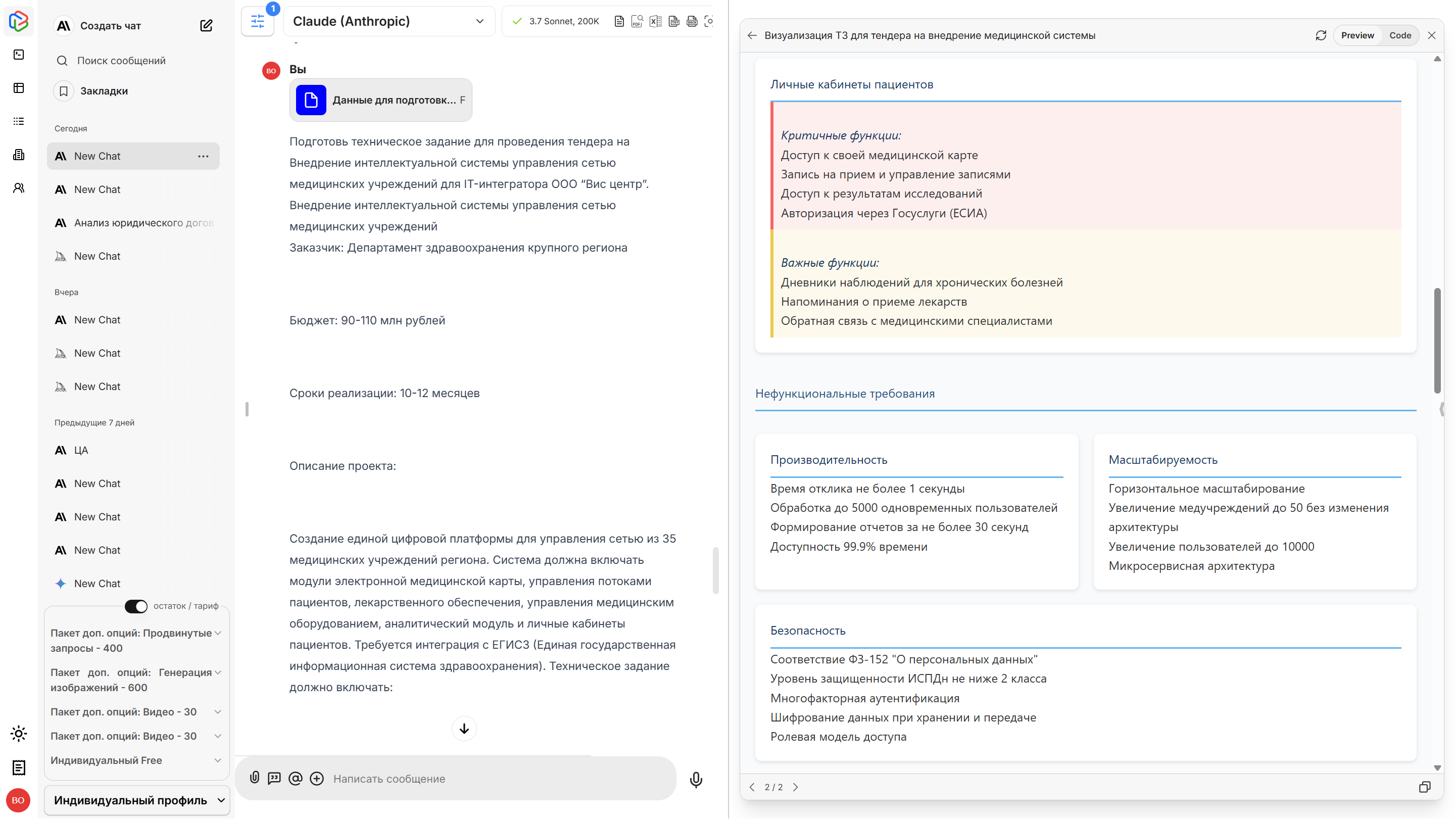Copy artifact with the copy icon at bottom right
This screenshot has width=1456, height=819.
click(x=1424, y=787)
